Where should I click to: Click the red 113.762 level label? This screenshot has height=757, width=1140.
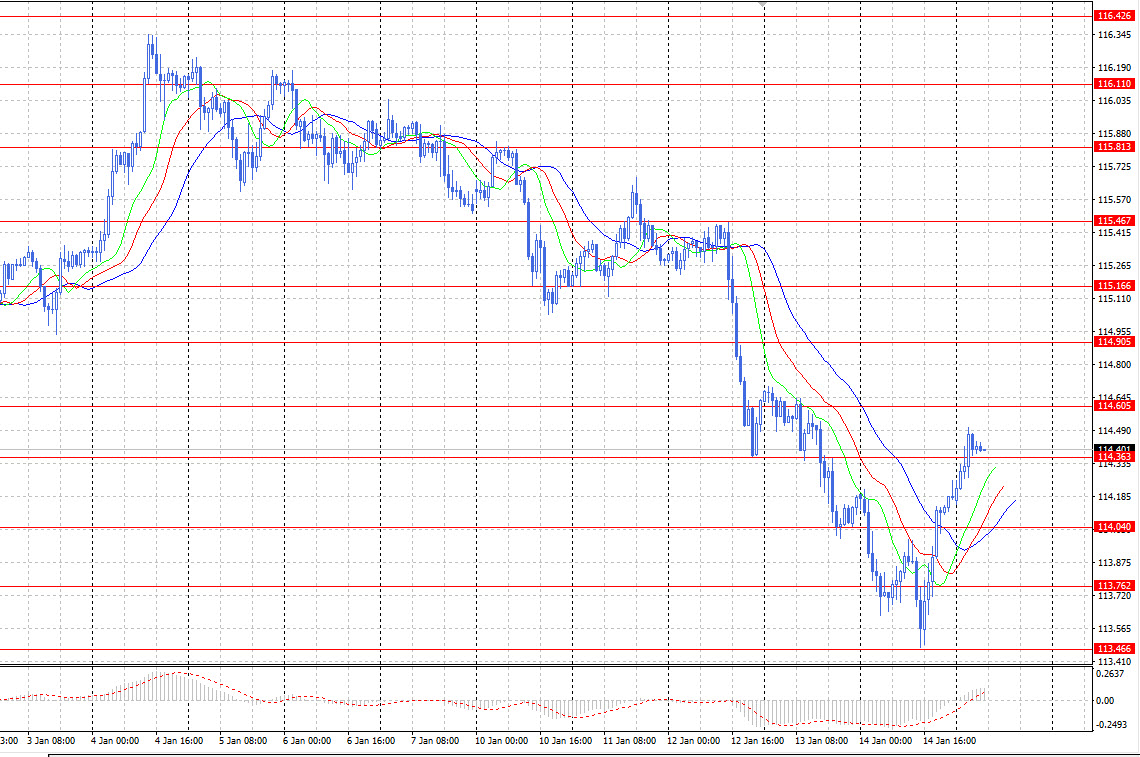(1114, 586)
